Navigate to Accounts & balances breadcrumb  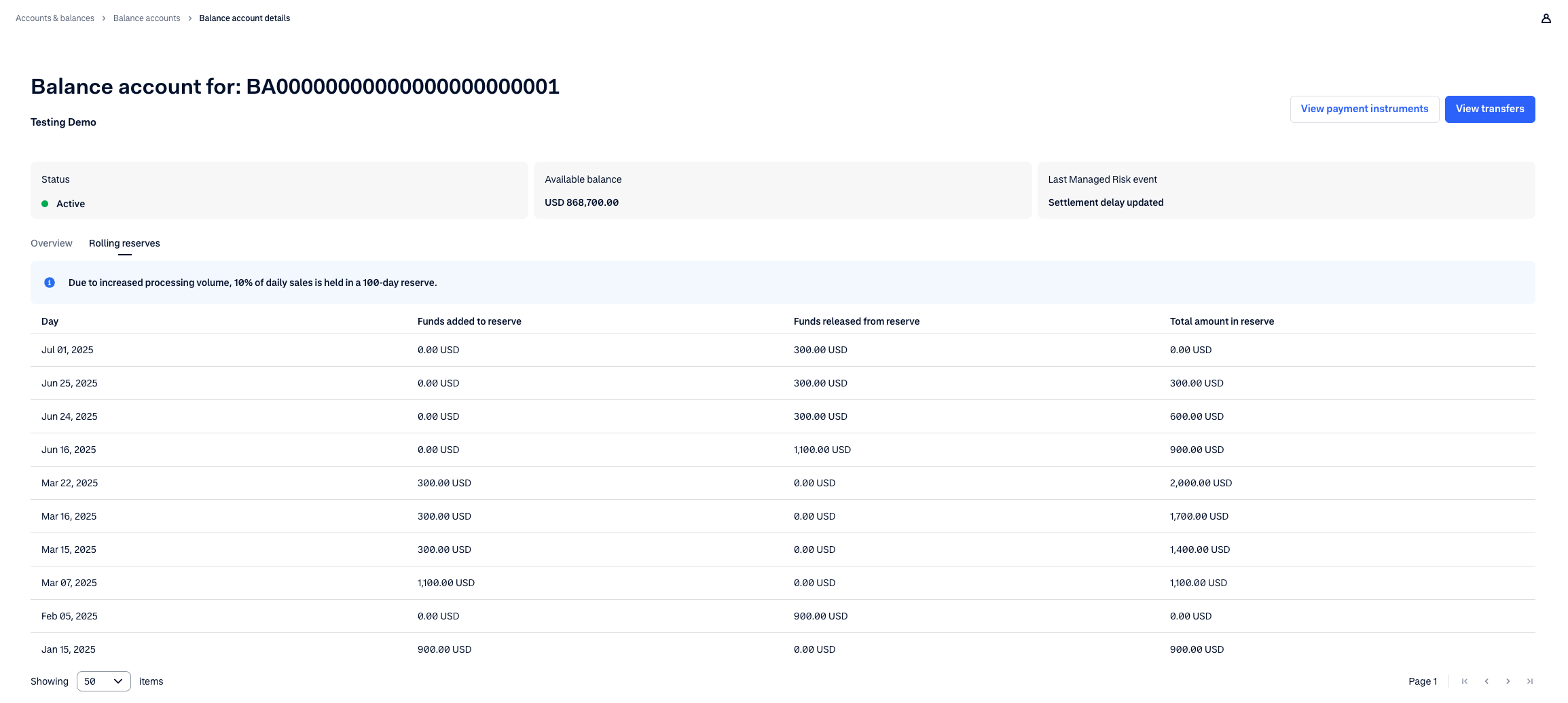point(55,18)
